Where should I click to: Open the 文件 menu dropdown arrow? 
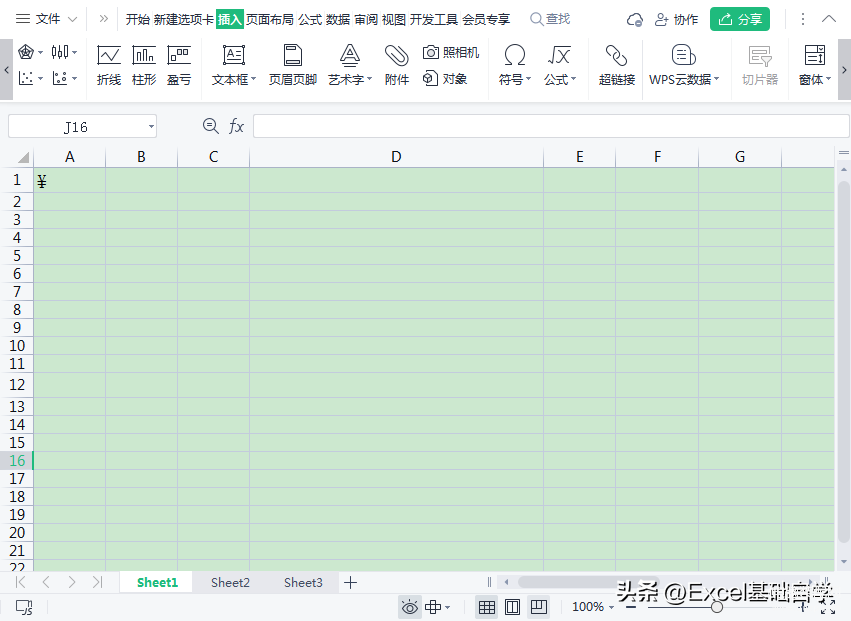(x=72, y=20)
